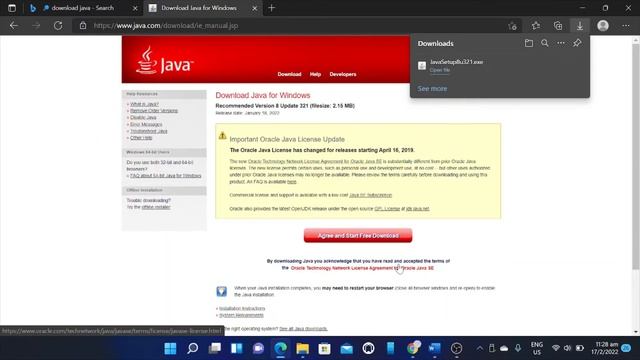
Task: Click Agree and Start Free Download
Action: (x=358, y=236)
